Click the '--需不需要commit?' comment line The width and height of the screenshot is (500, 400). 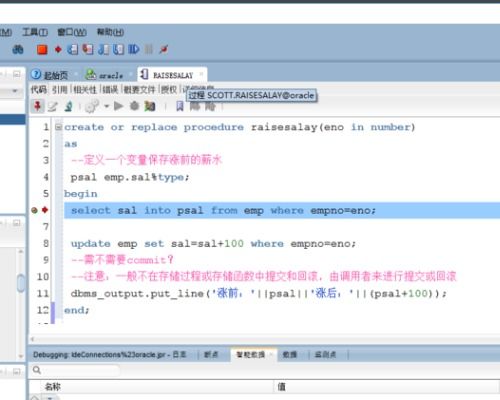pyautogui.click(x=122, y=260)
